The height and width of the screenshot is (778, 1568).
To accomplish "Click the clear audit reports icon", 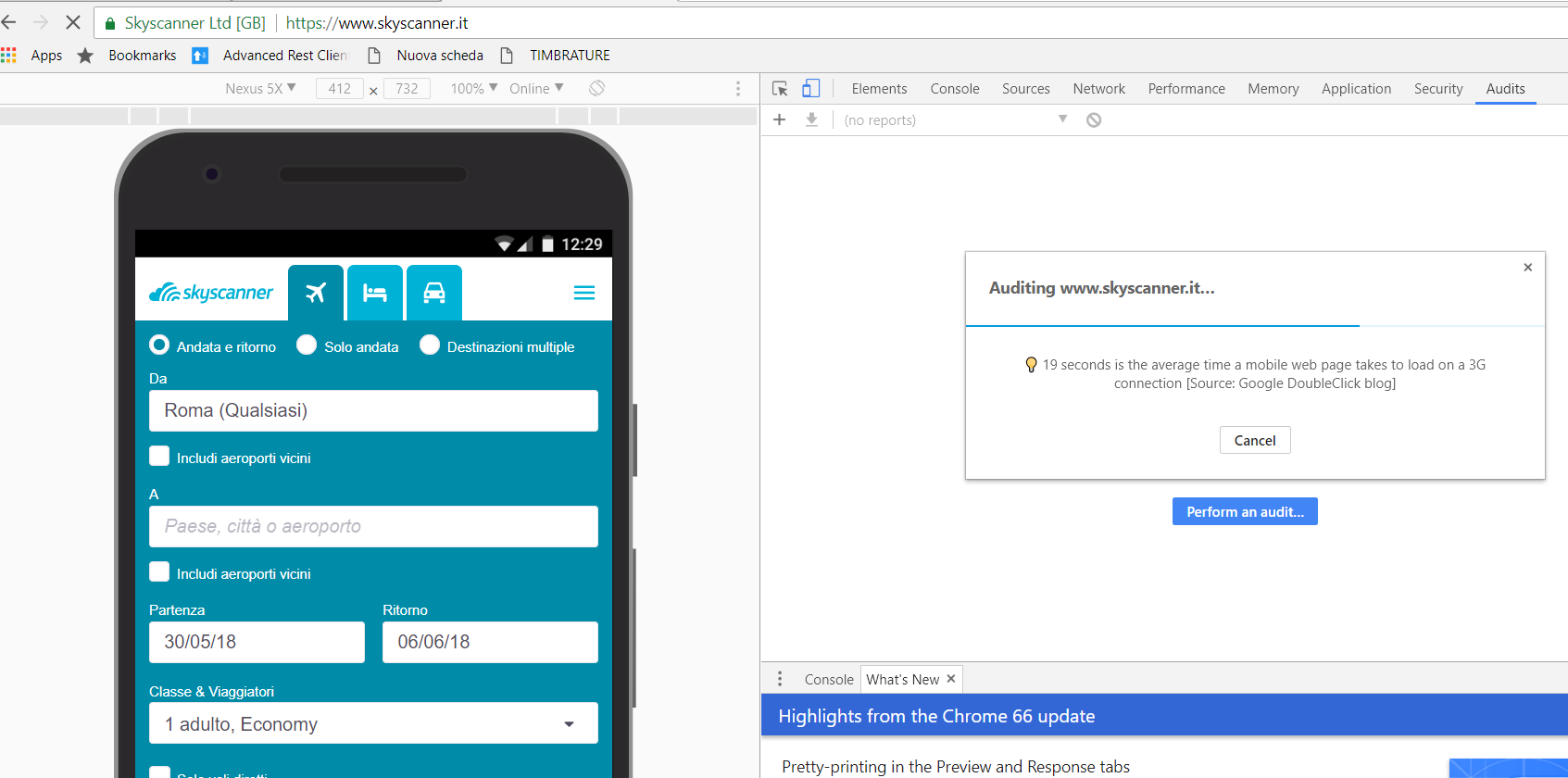I will pos(1094,120).
